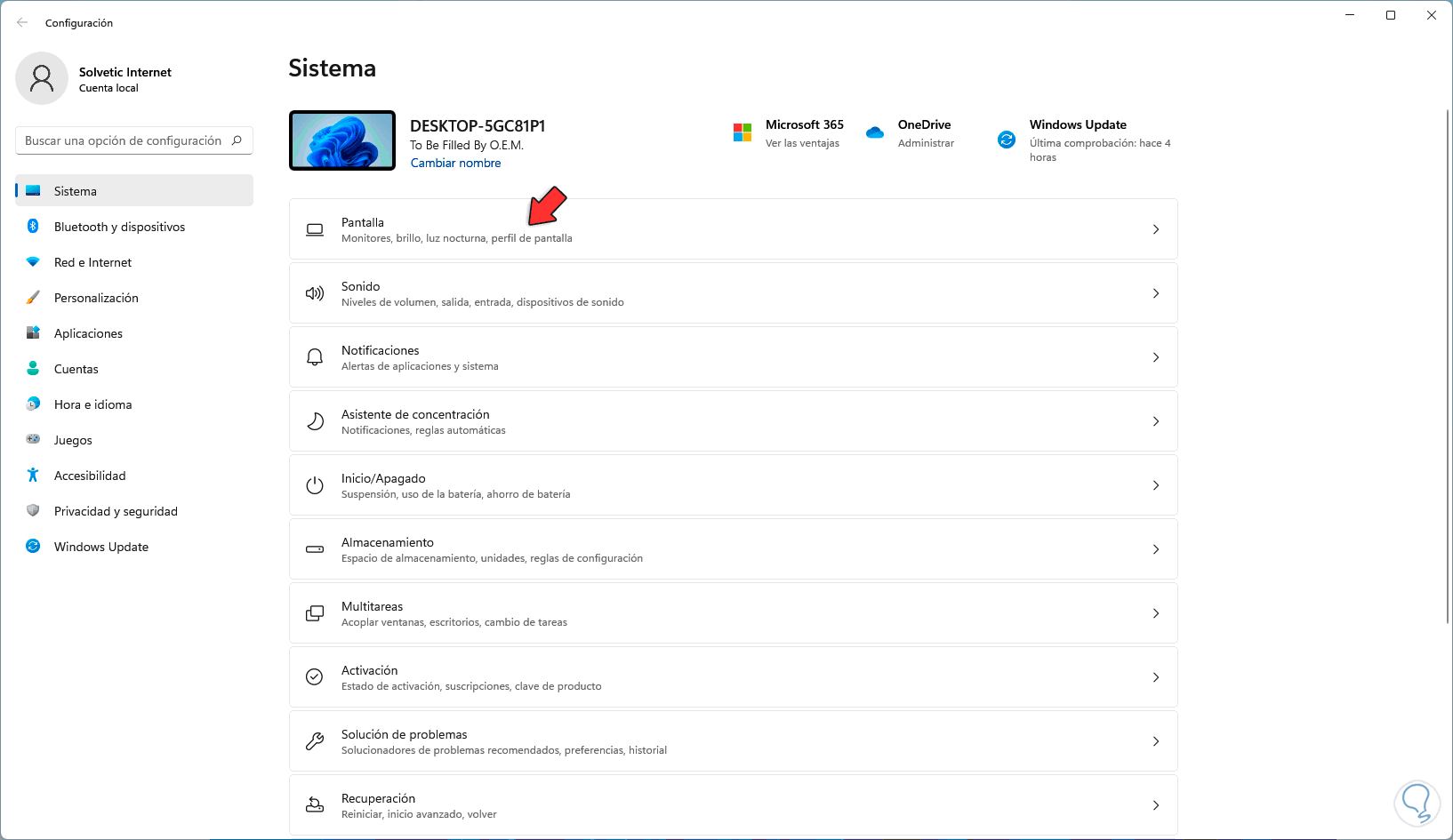Click the Aplicaciones icon in sidebar
This screenshot has height=840, width=1453.
(x=33, y=333)
